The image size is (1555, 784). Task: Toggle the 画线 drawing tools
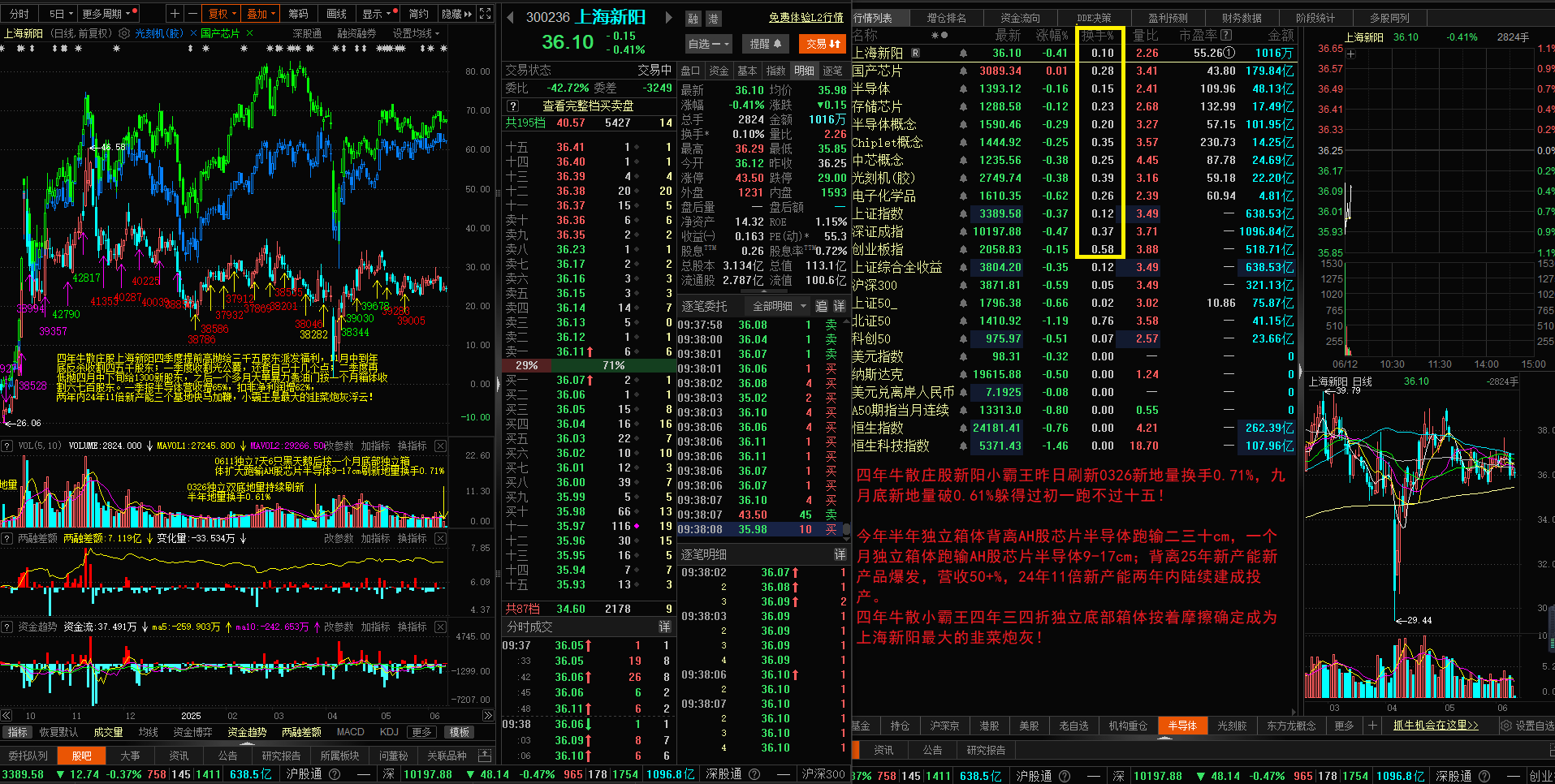click(x=336, y=14)
